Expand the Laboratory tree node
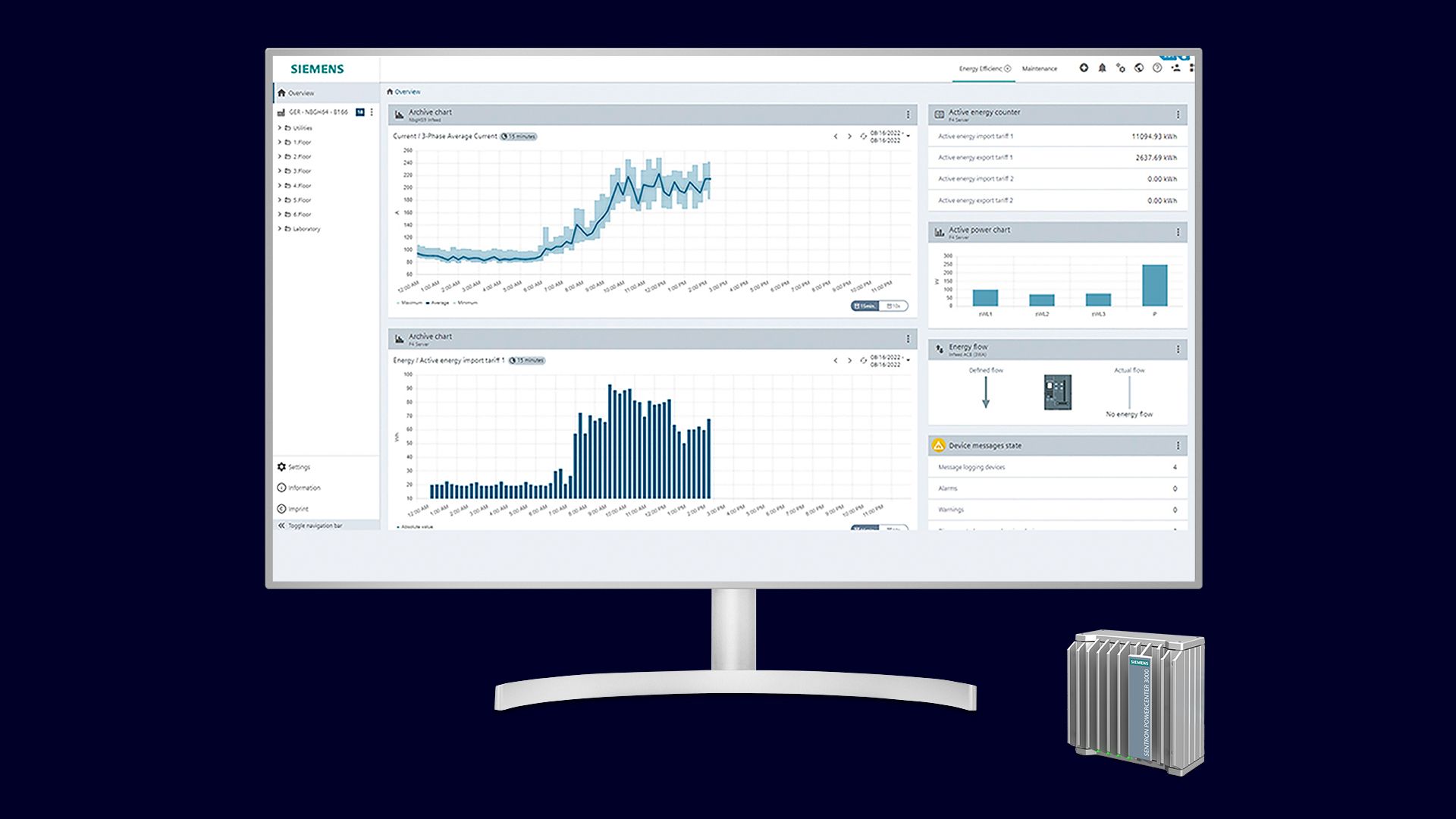1456x819 pixels. (x=279, y=228)
